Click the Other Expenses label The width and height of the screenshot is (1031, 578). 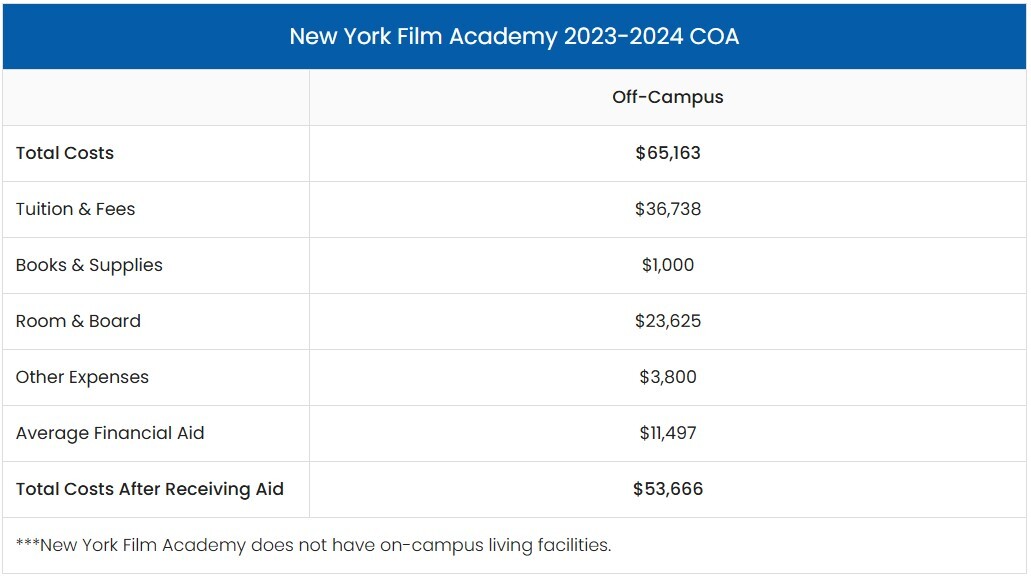82,377
